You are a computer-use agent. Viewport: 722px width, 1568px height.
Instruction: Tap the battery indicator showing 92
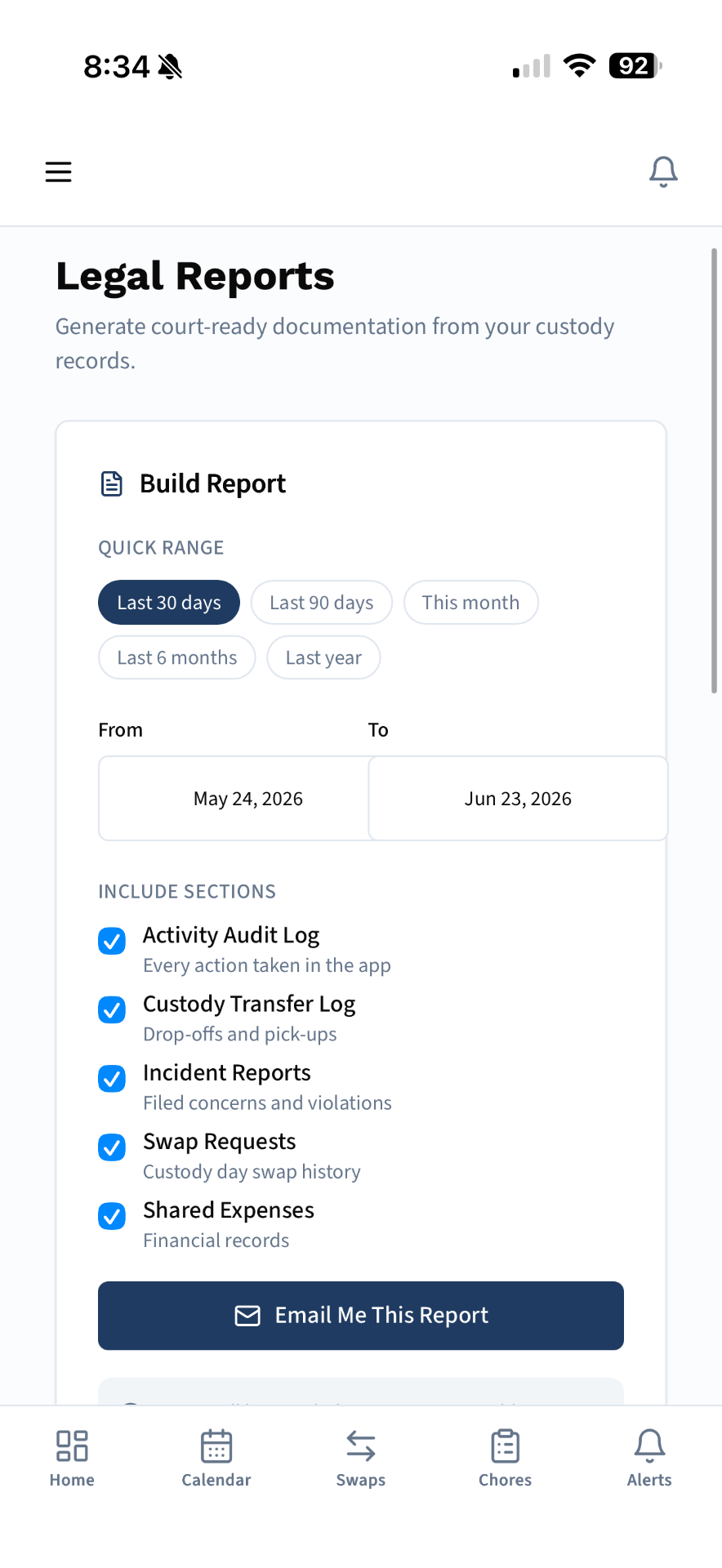pyautogui.click(x=635, y=66)
